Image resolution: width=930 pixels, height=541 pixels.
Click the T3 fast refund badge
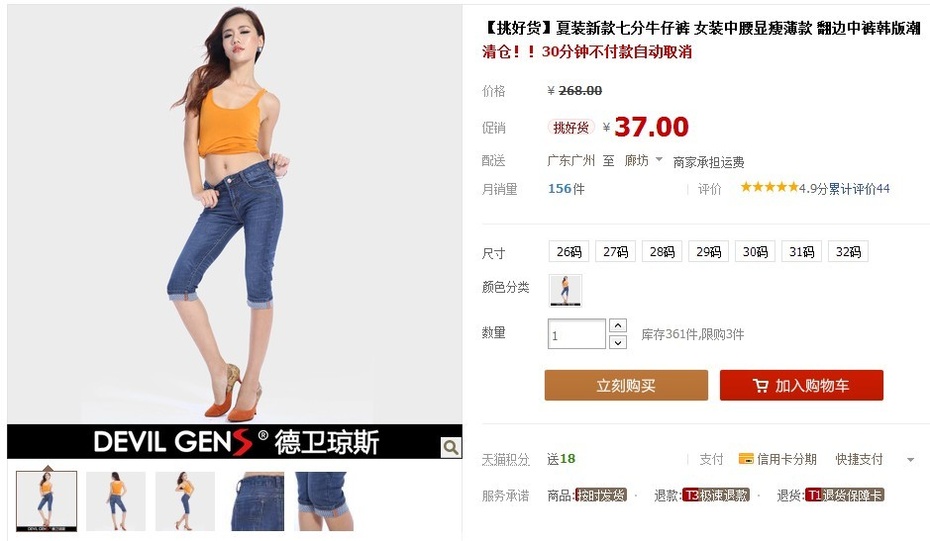(x=716, y=495)
